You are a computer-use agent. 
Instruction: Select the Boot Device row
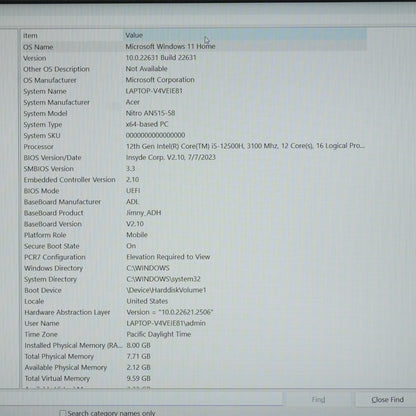click(x=193, y=290)
